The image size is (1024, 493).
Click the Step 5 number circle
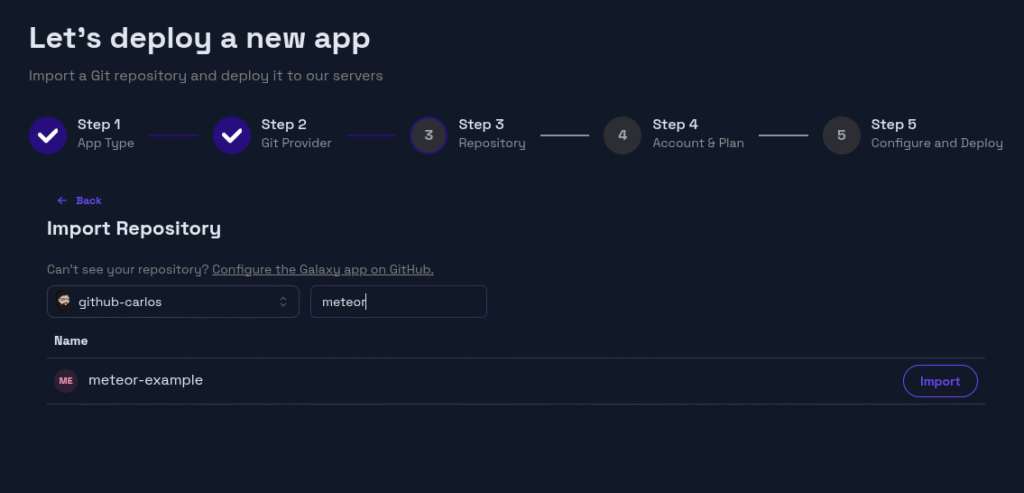coord(841,135)
